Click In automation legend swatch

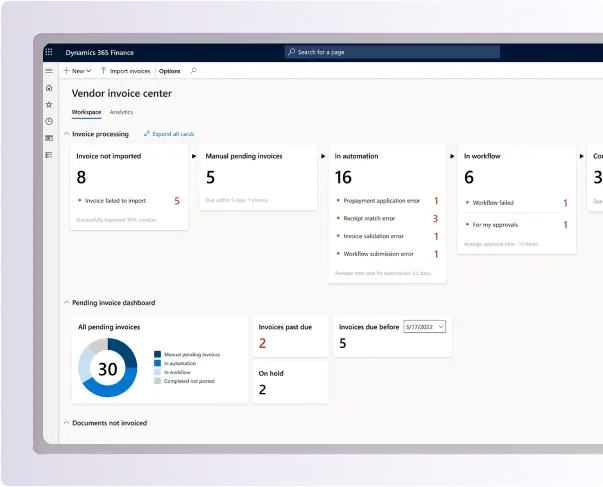(157, 363)
